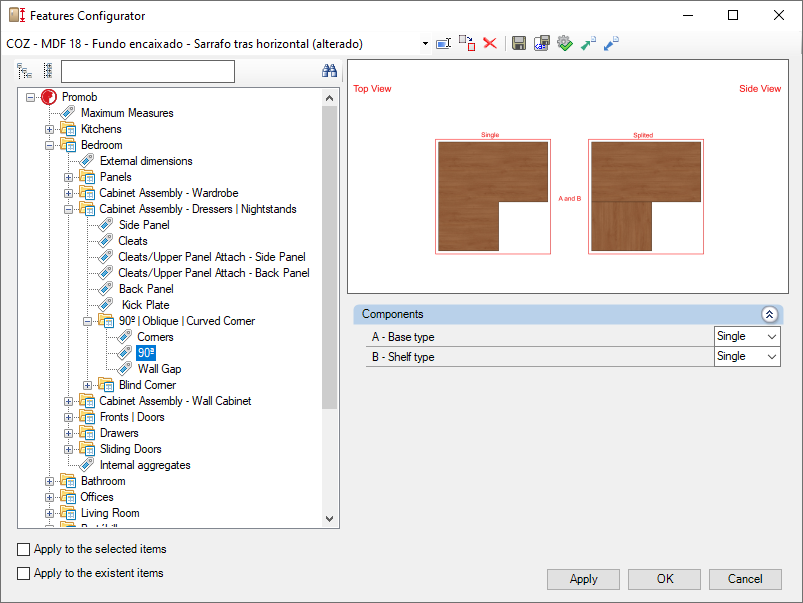Collapse the 90º Oblique Curved Corner node
The height and width of the screenshot is (603, 803).
pos(87,321)
